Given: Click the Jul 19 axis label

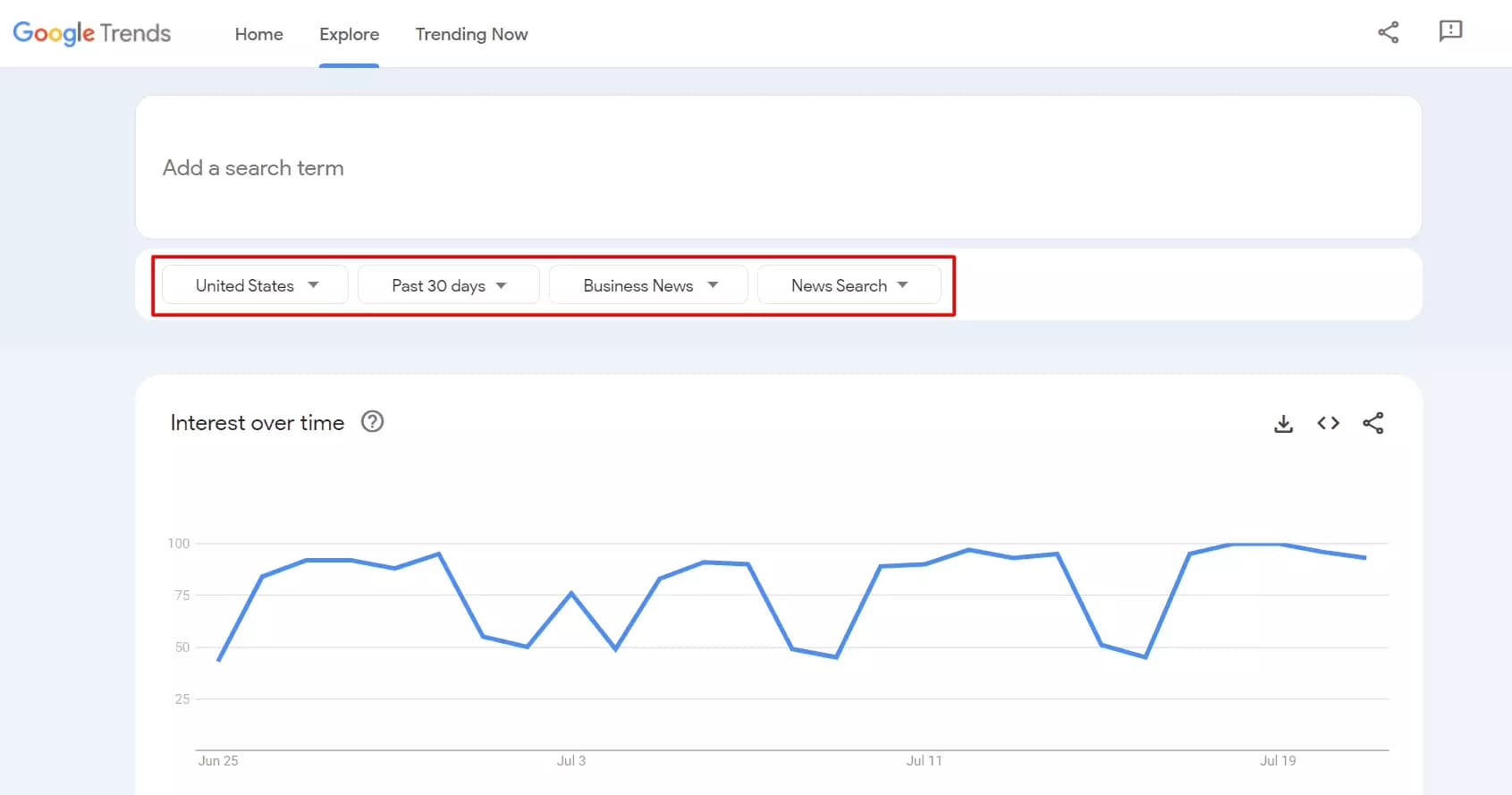Looking at the screenshot, I should (x=1278, y=760).
